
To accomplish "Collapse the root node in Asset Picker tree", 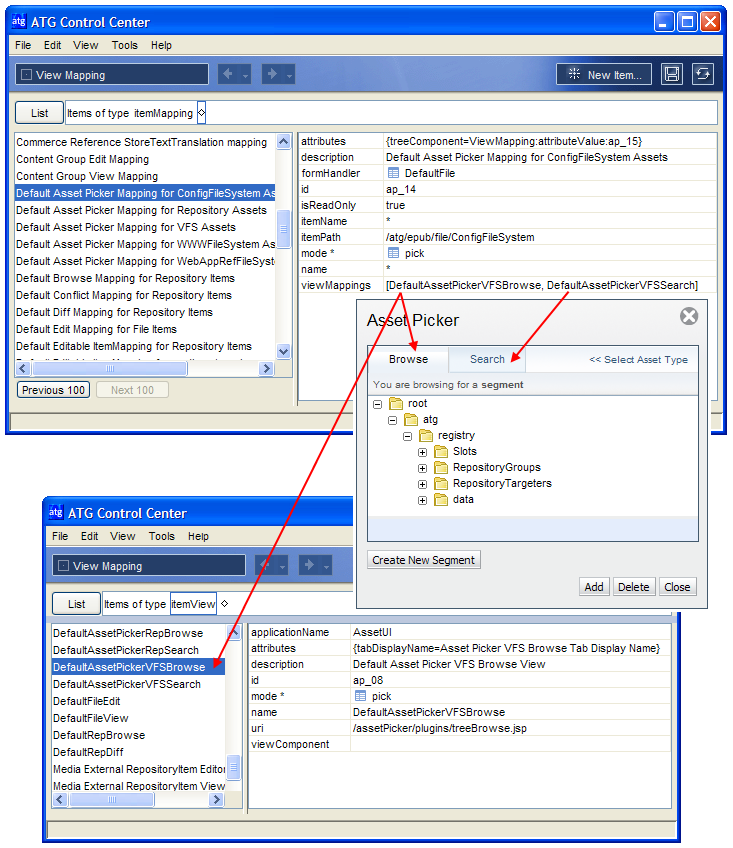I will 378,404.
